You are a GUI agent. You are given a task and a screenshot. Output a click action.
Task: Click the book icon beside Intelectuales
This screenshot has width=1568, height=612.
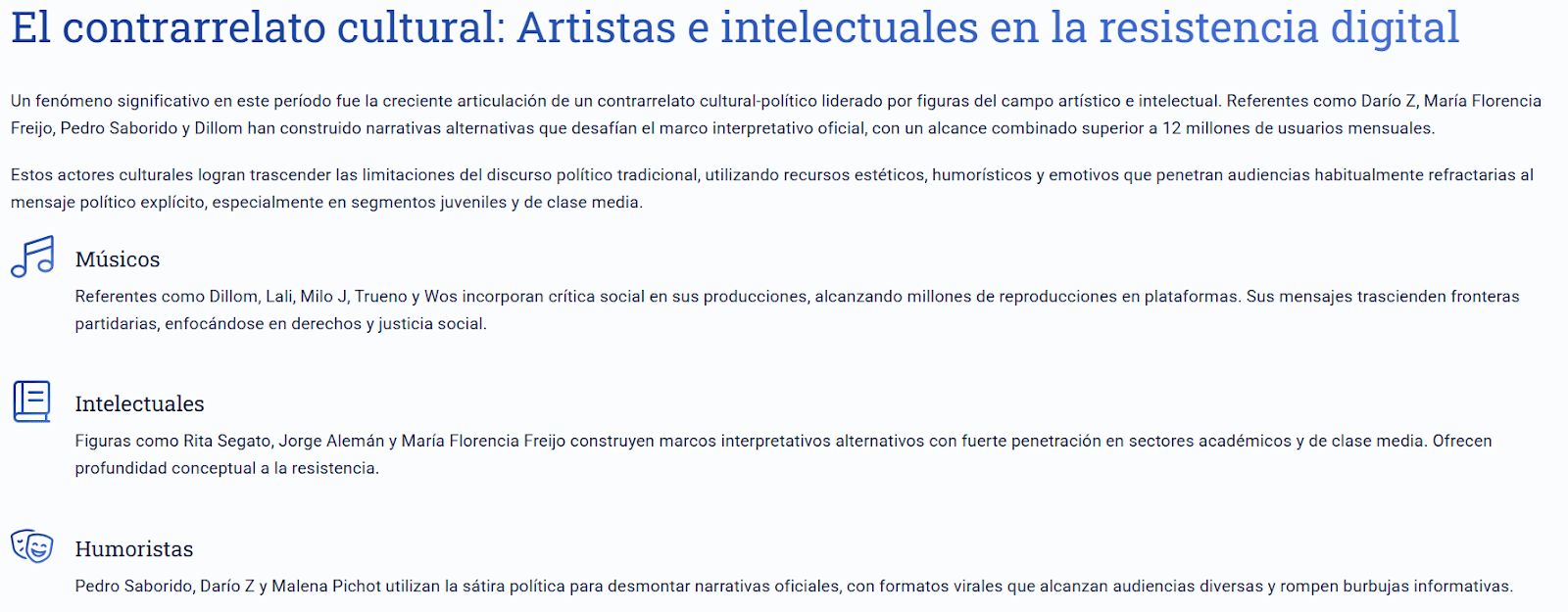pos(32,401)
